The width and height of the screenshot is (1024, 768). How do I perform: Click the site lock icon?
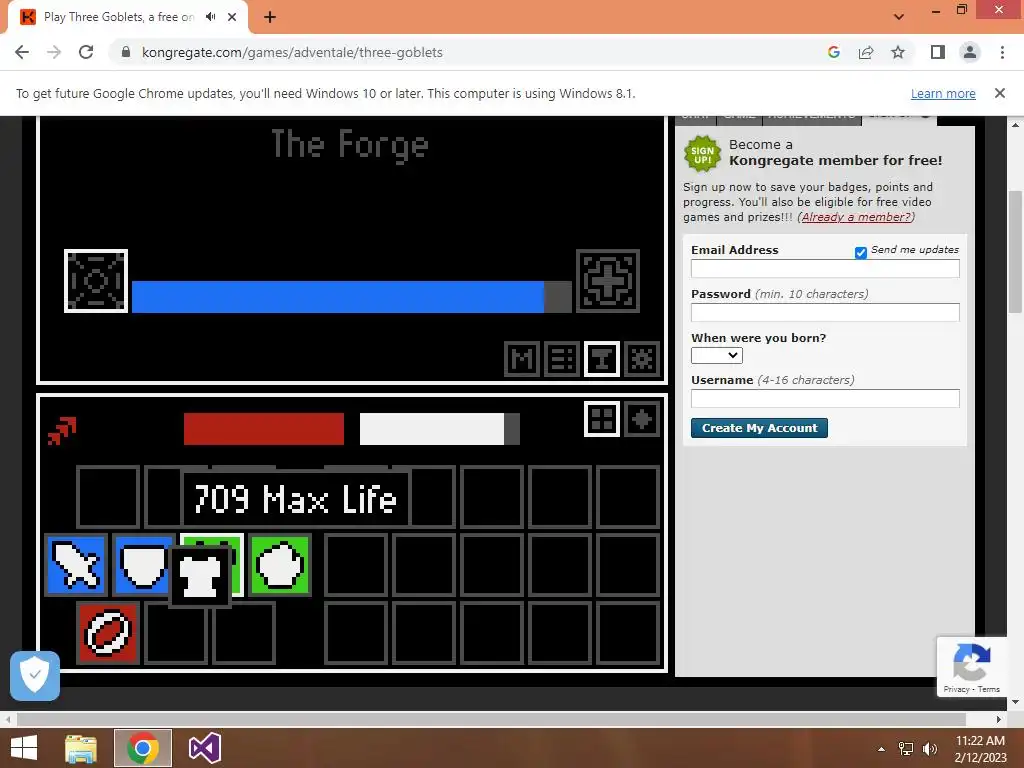[x=126, y=52]
